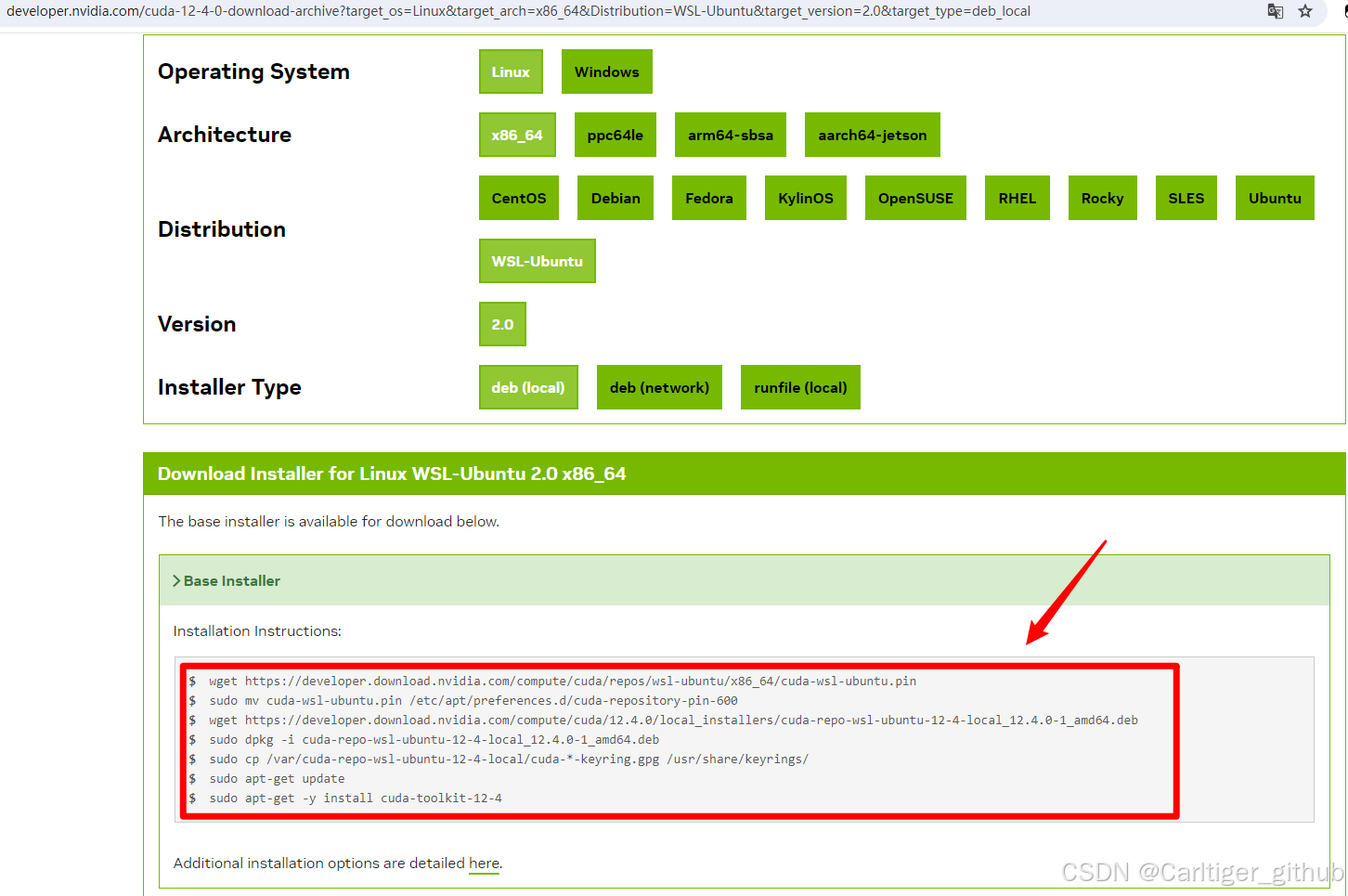Bookmark this page with the star icon

(1305, 11)
